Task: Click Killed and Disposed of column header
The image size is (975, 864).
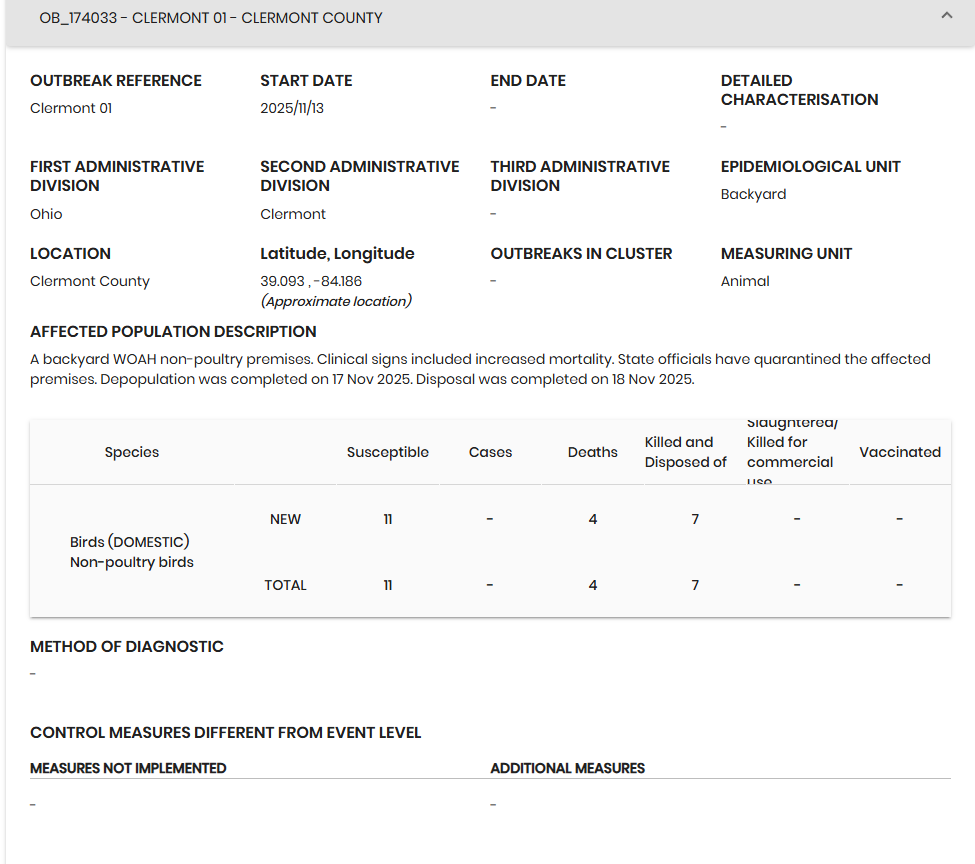Action: [685, 452]
